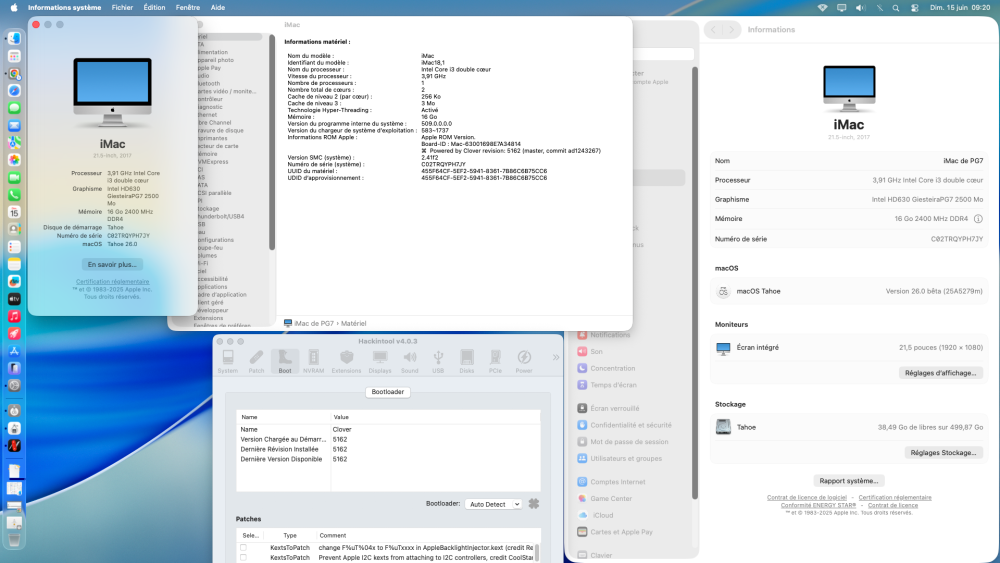This screenshot has height=563, width=1000.
Task: Open Finder from the Dock
Action: tap(14, 38)
